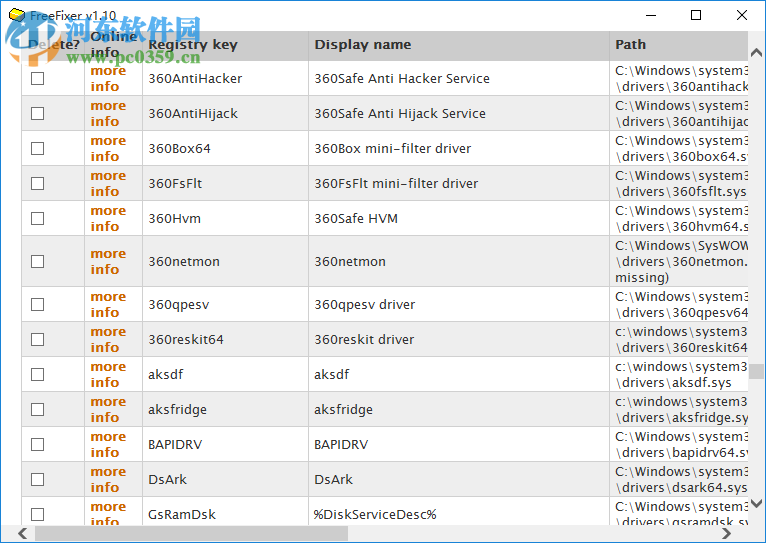
Task: Click the horizontal scrollbar thumb
Action: 192,533
